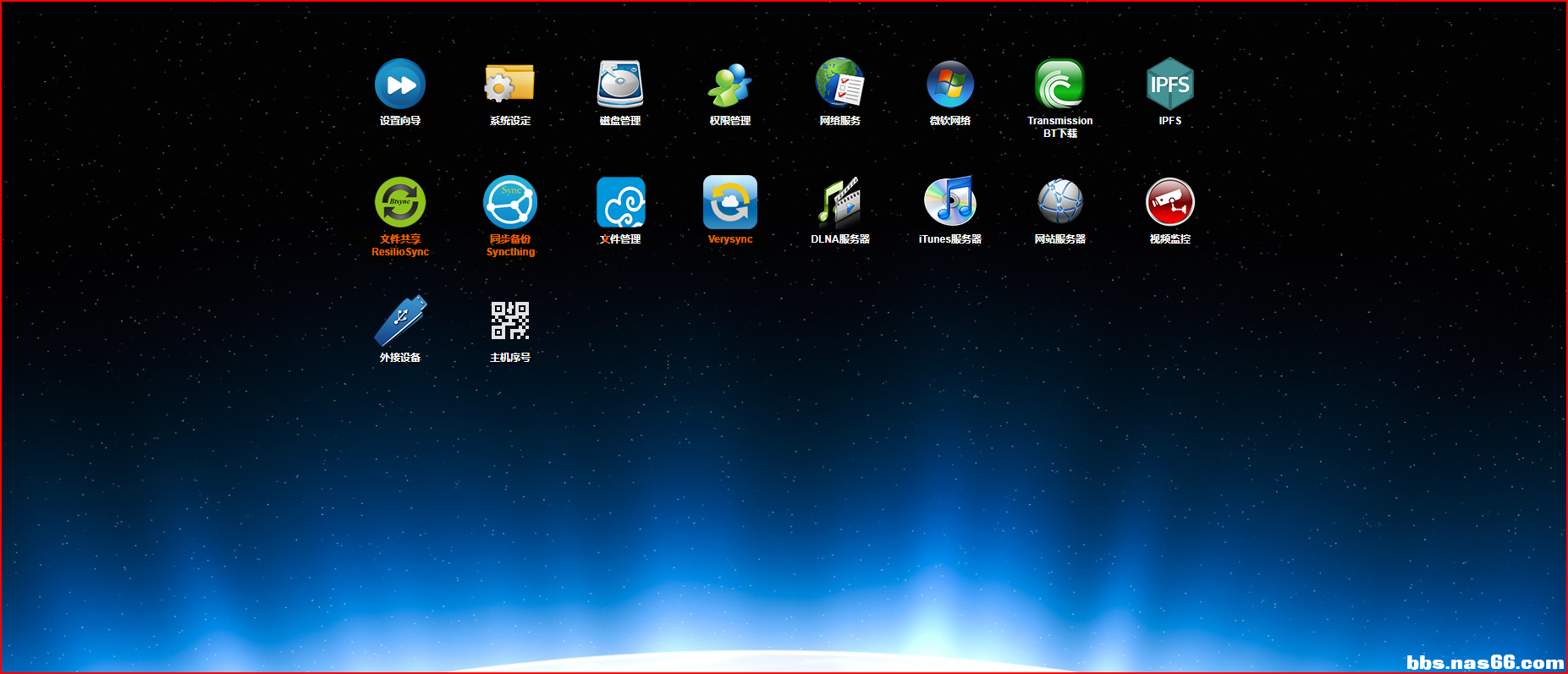Viewport: 1568px width, 674px height.
Task: Open the IPFS hexagon icon
Action: point(1170,84)
